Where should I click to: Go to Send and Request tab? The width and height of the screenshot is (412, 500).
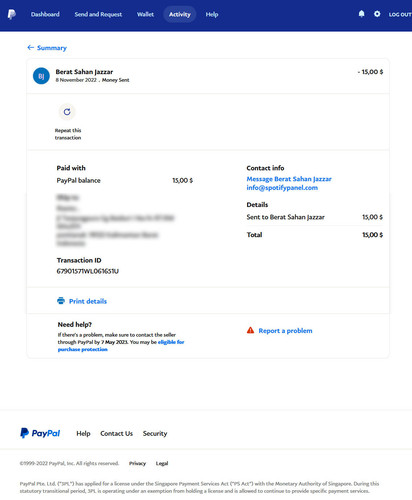tap(98, 14)
